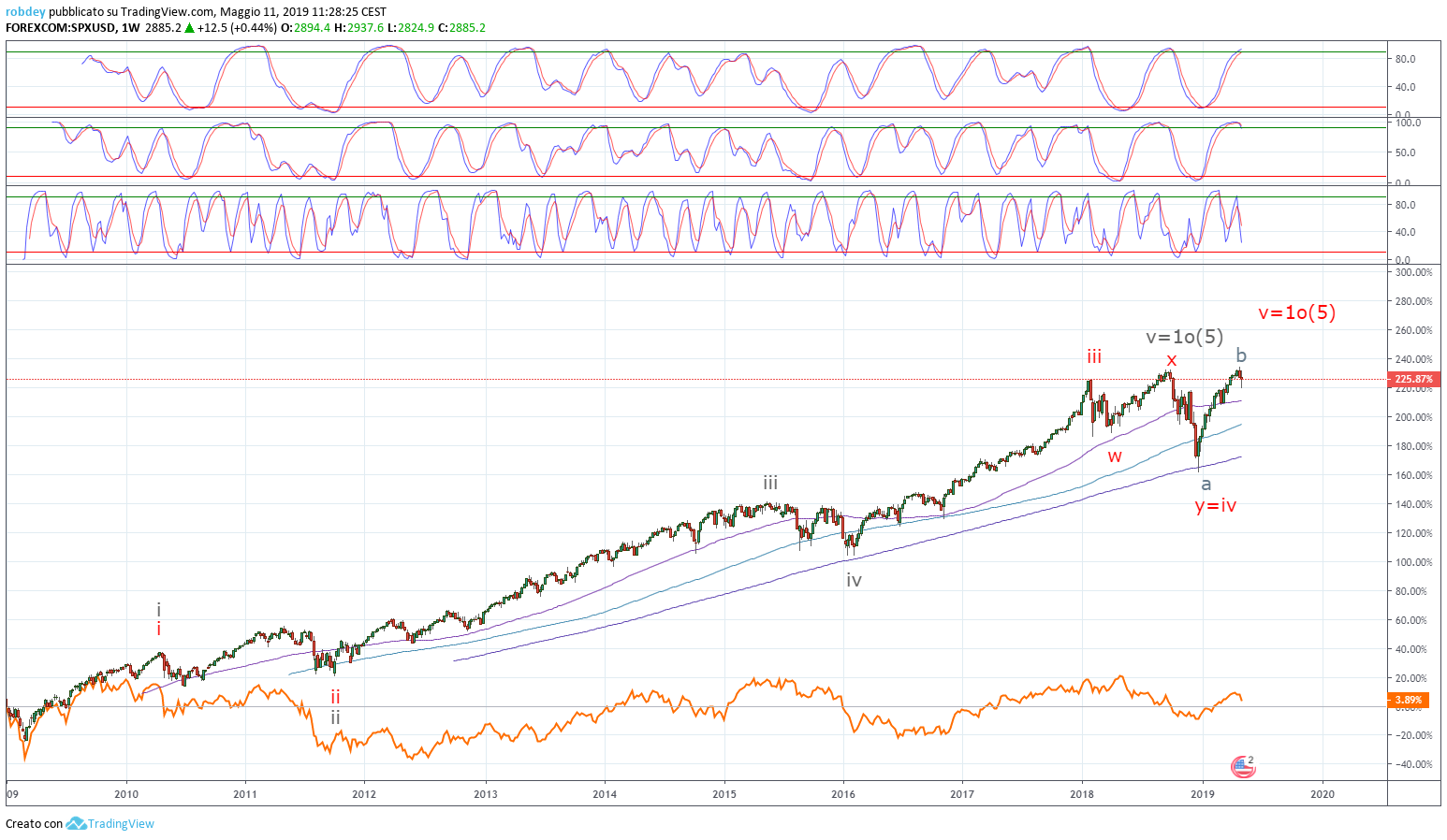Image resolution: width=1447 pixels, height=840 pixels.
Task: Open the US flag economic event marker
Action: (x=1242, y=767)
